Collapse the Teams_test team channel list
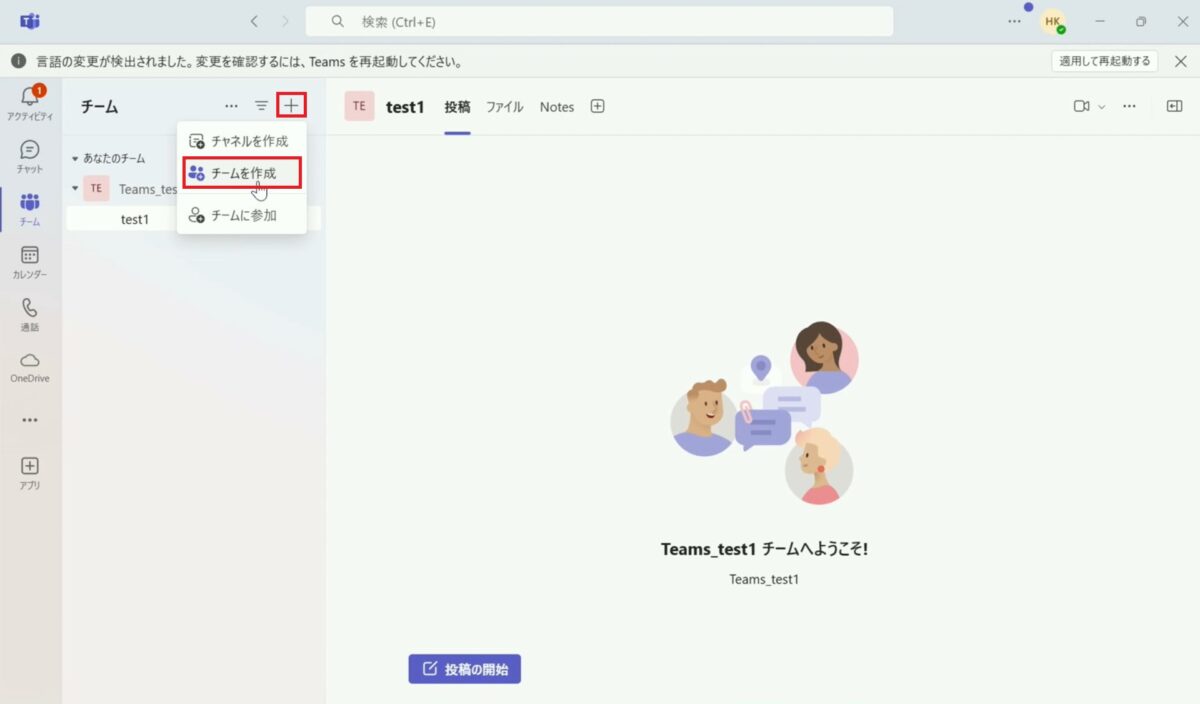 [74, 188]
